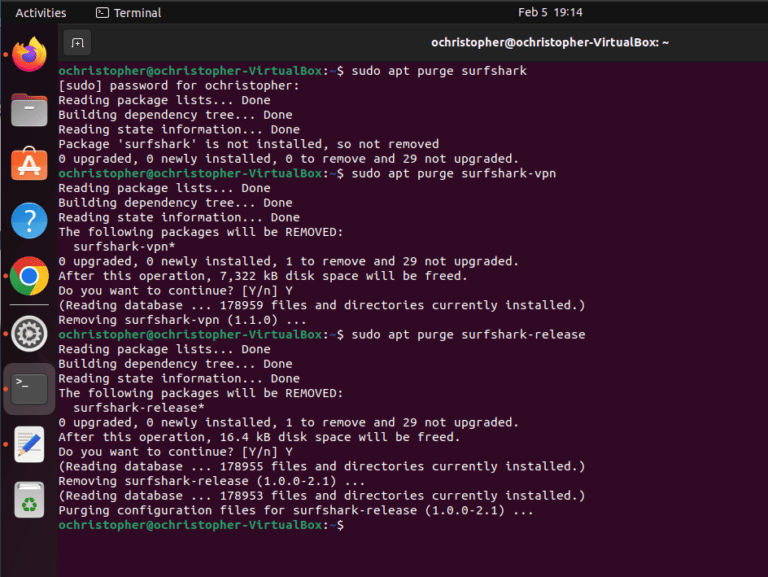Screen dimensions: 768x577
Task: Open the Trash in the dock
Action: [29, 500]
